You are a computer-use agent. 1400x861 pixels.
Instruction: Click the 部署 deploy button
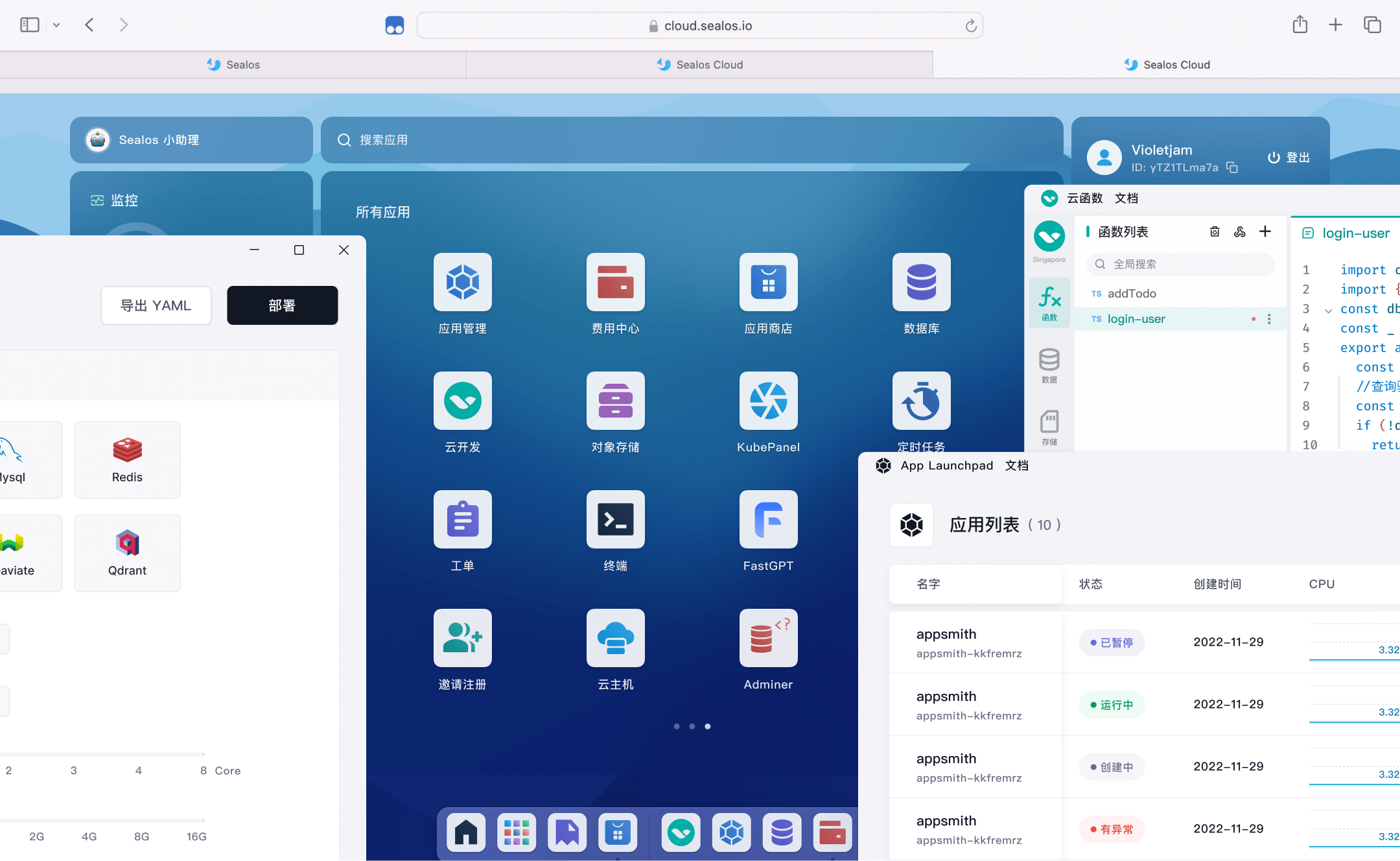tap(282, 305)
